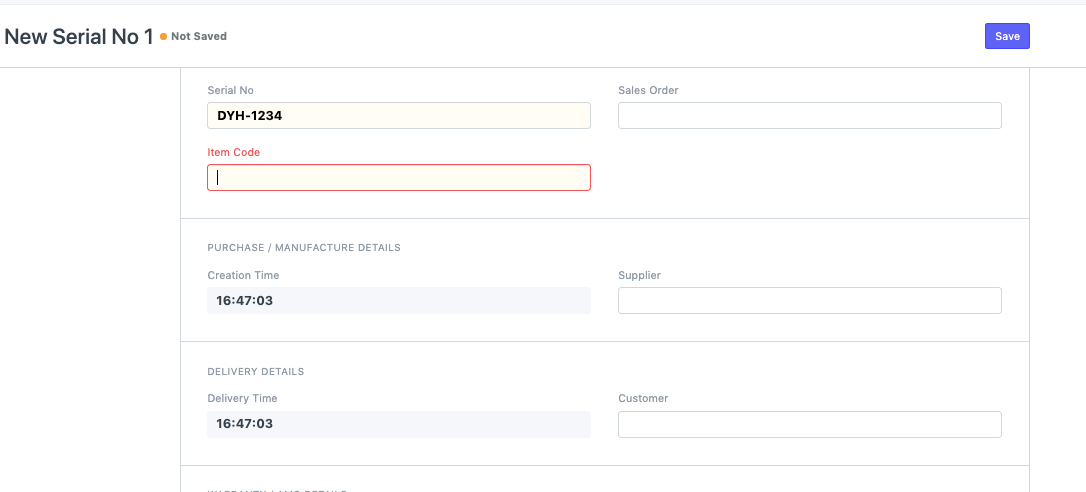The height and width of the screenshot is (492, 1086).
Task: Open the Sales Order link field
Action: pyautogui.click(x=809, y=116)
